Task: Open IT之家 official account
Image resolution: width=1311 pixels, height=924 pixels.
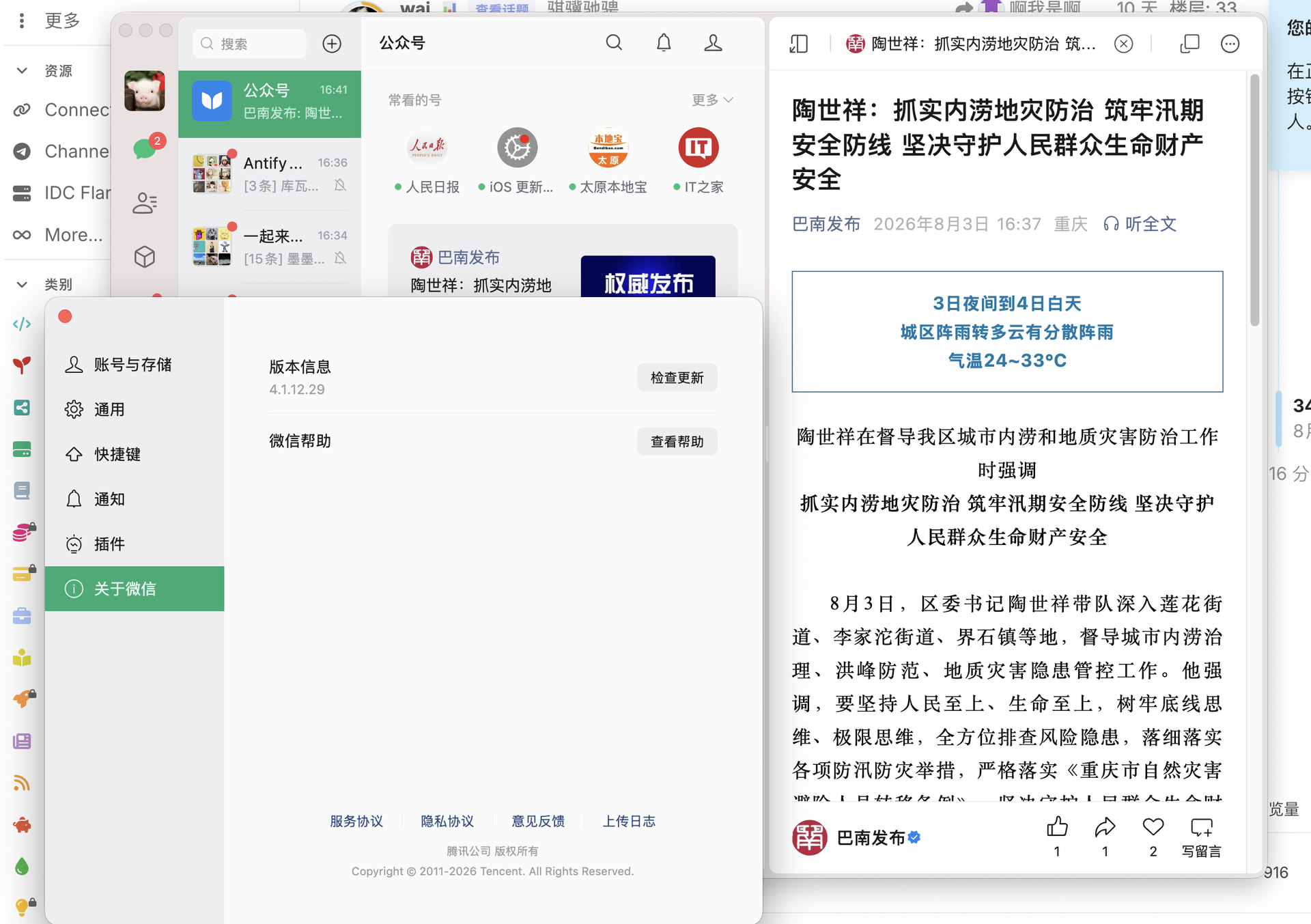Action: (x=698, y=161)
